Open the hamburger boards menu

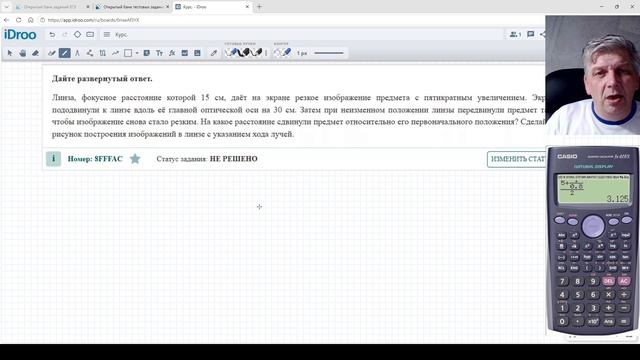107,35
